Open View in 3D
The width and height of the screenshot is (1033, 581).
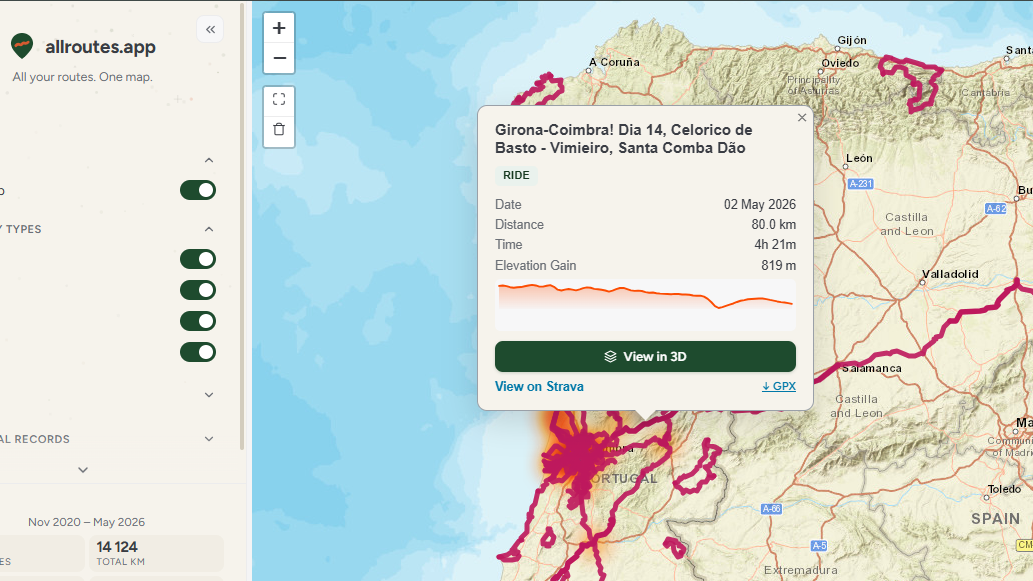645,356
